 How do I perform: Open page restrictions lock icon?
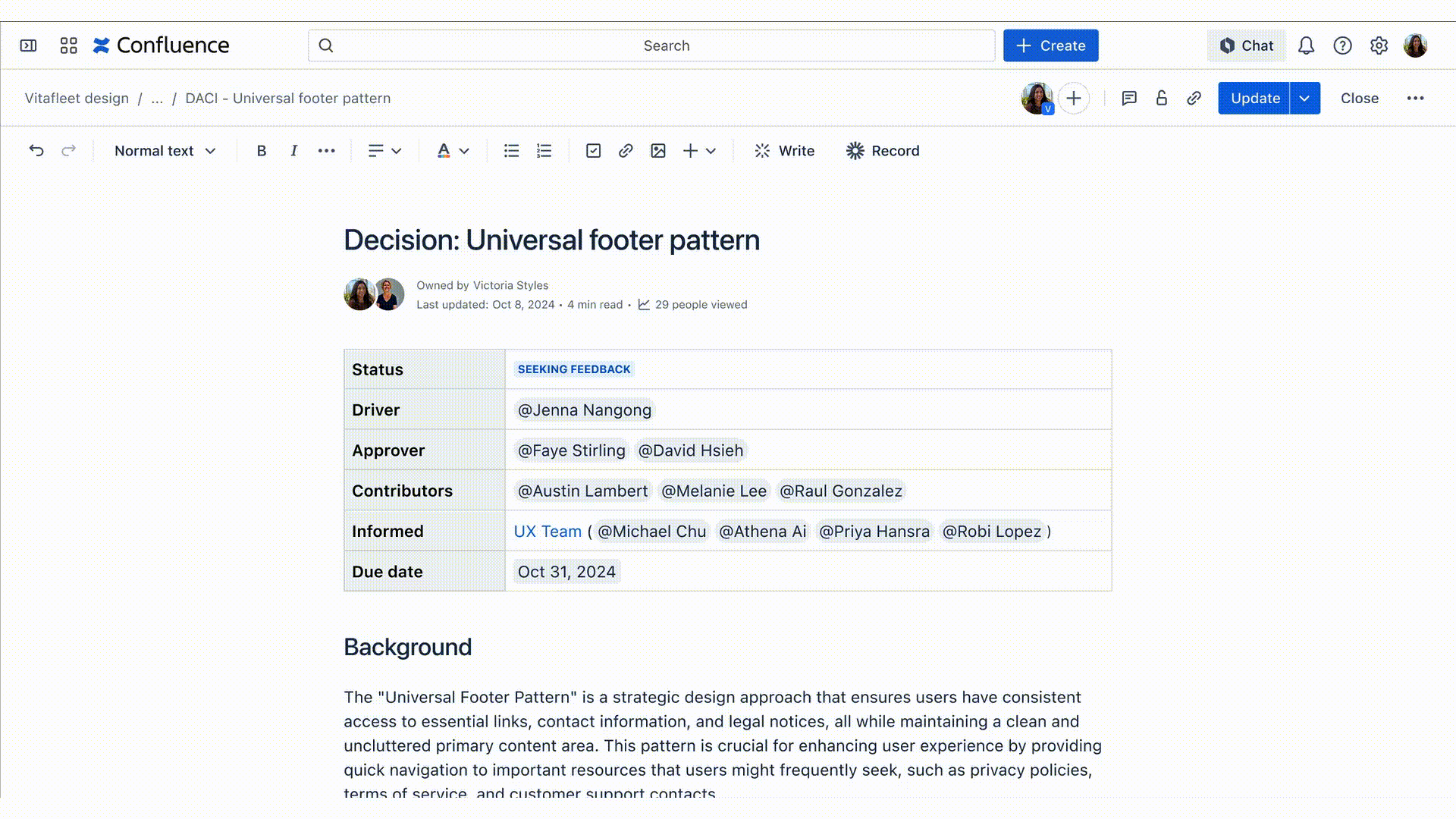tap(1161, 98)
